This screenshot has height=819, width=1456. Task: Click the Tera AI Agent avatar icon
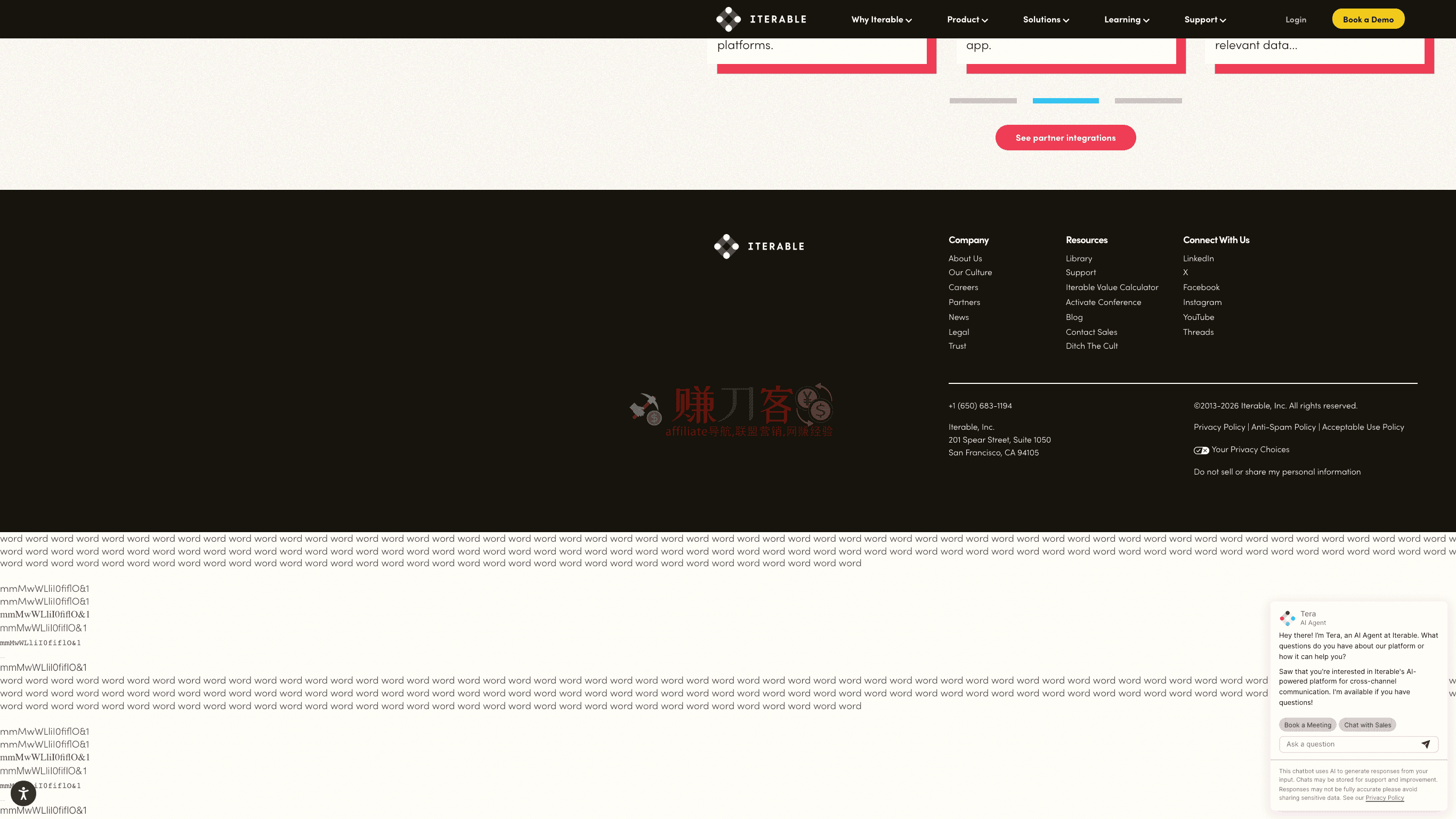point(1288,617)
